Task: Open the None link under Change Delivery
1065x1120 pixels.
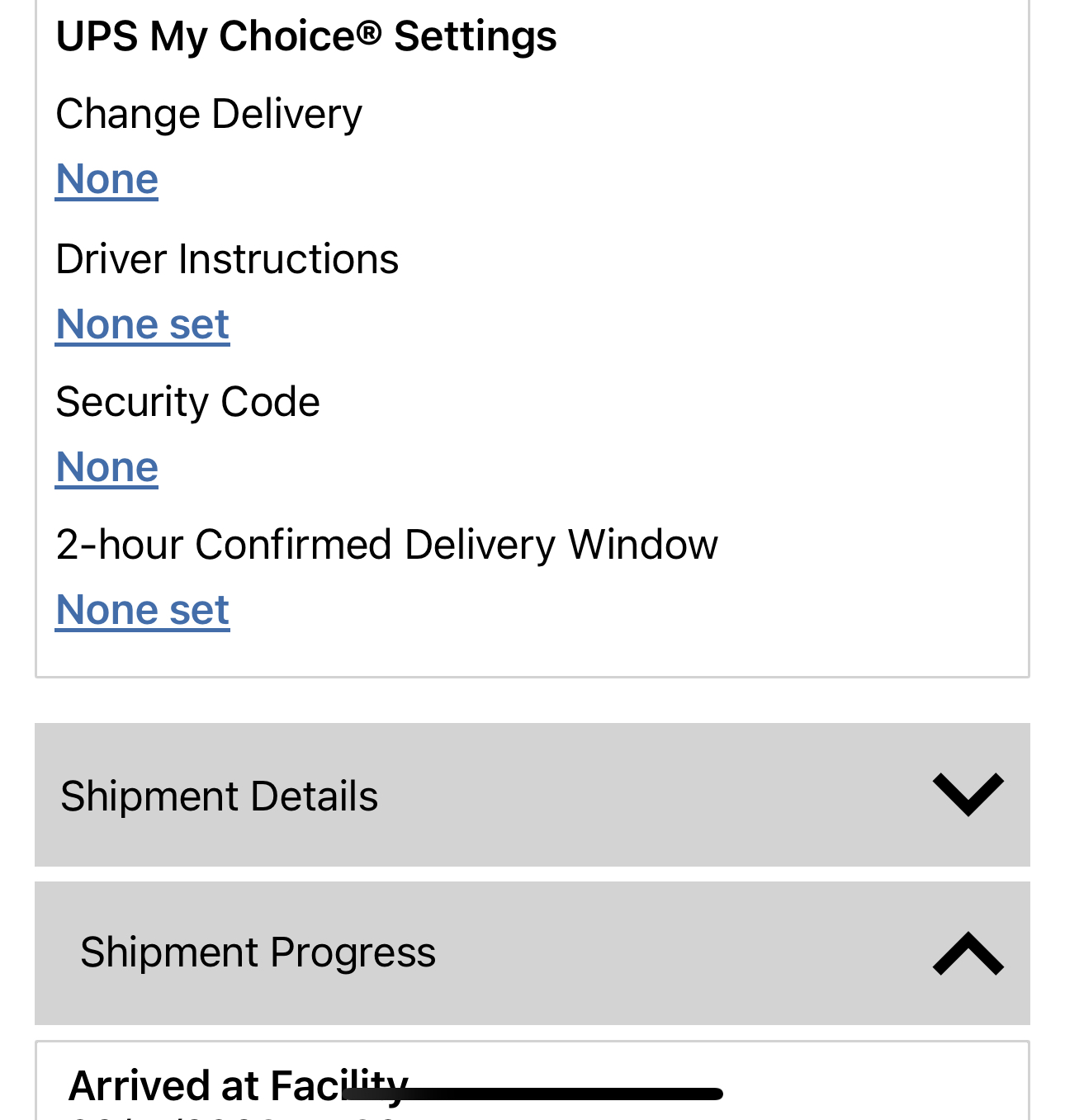Action: (x=106, y=179)
